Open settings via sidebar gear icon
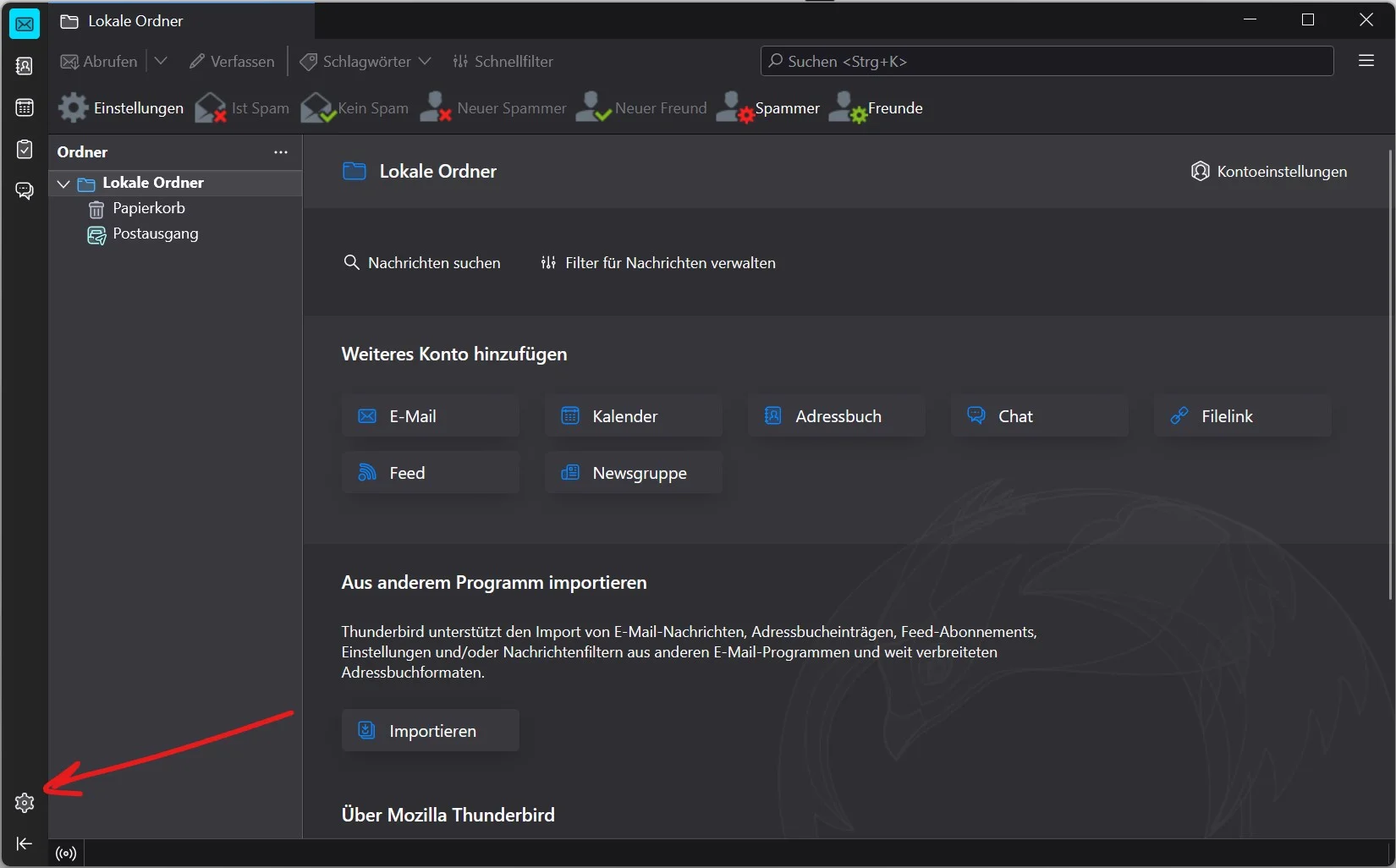Image resolution: width=1396 pixels, height=868 pixels. (25, 803)
